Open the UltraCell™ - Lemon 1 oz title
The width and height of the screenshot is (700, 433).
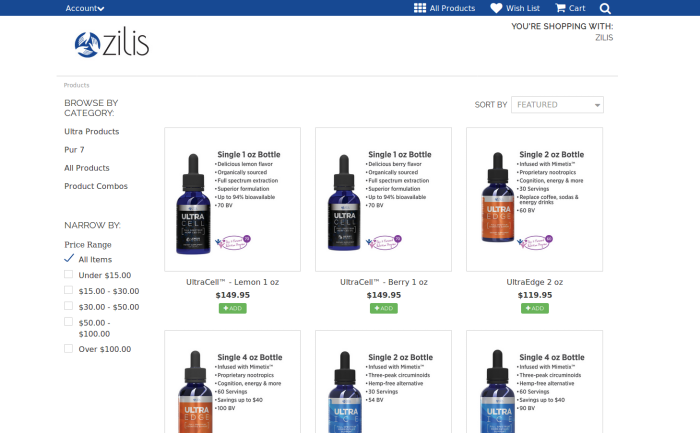pos(233,282)
